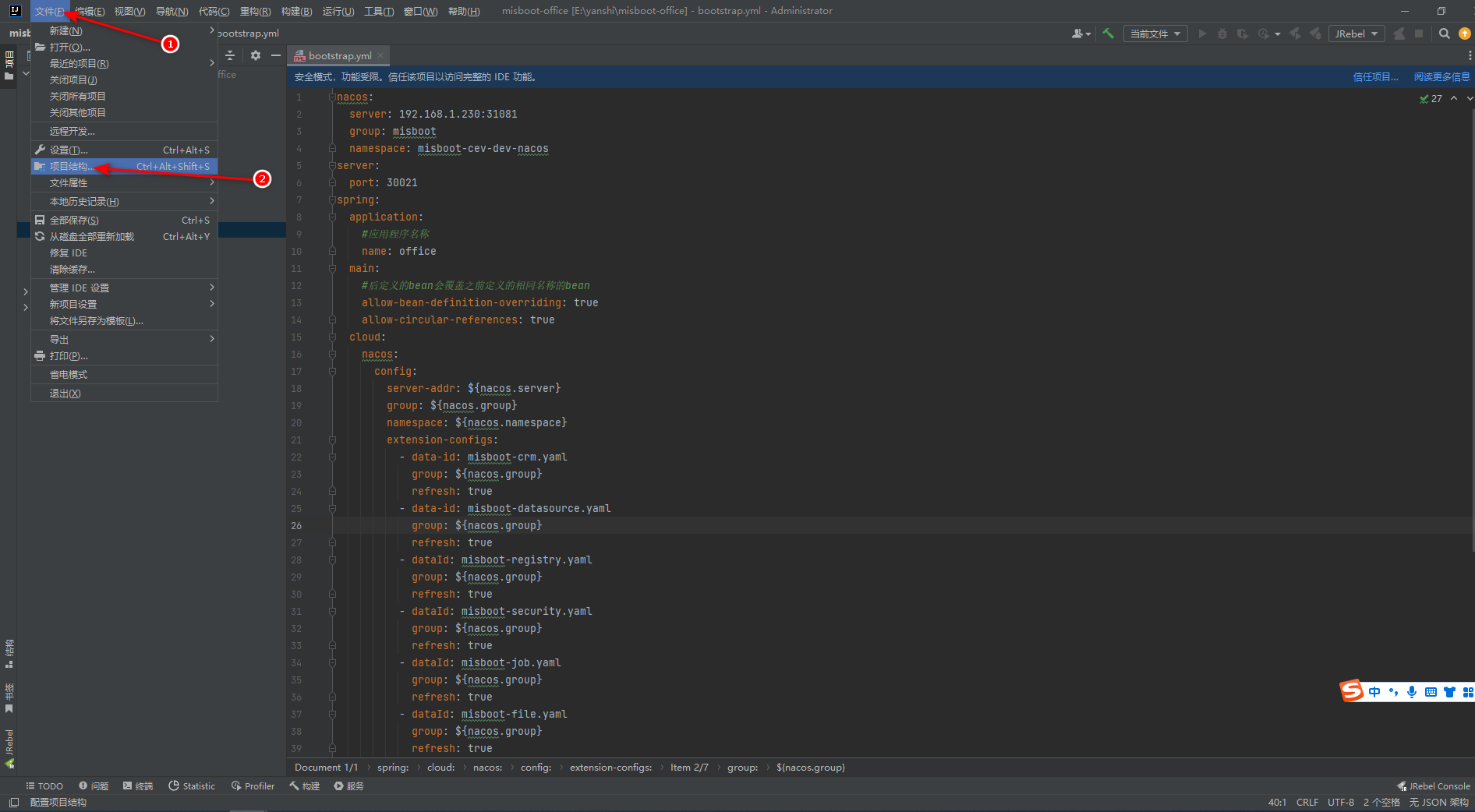The width and height of the screenshot is (1475, 812).
Task: Jump to next highlighted problem arrow
Action: (1470, 98)
